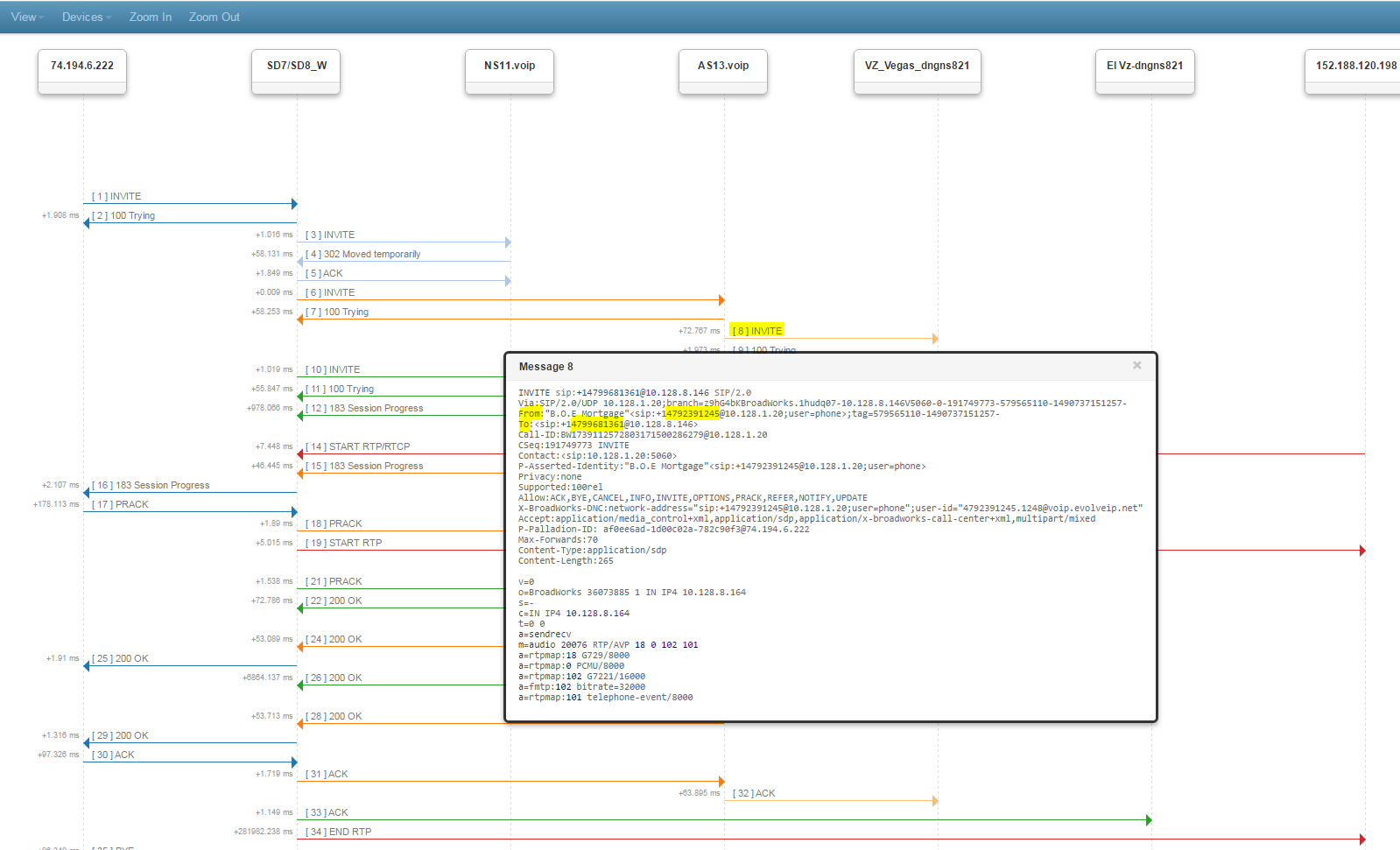Viewport: 1400px width, 850px height.
Task: Click the El Vz-dngns821 device header
Action: [1144, 67]
